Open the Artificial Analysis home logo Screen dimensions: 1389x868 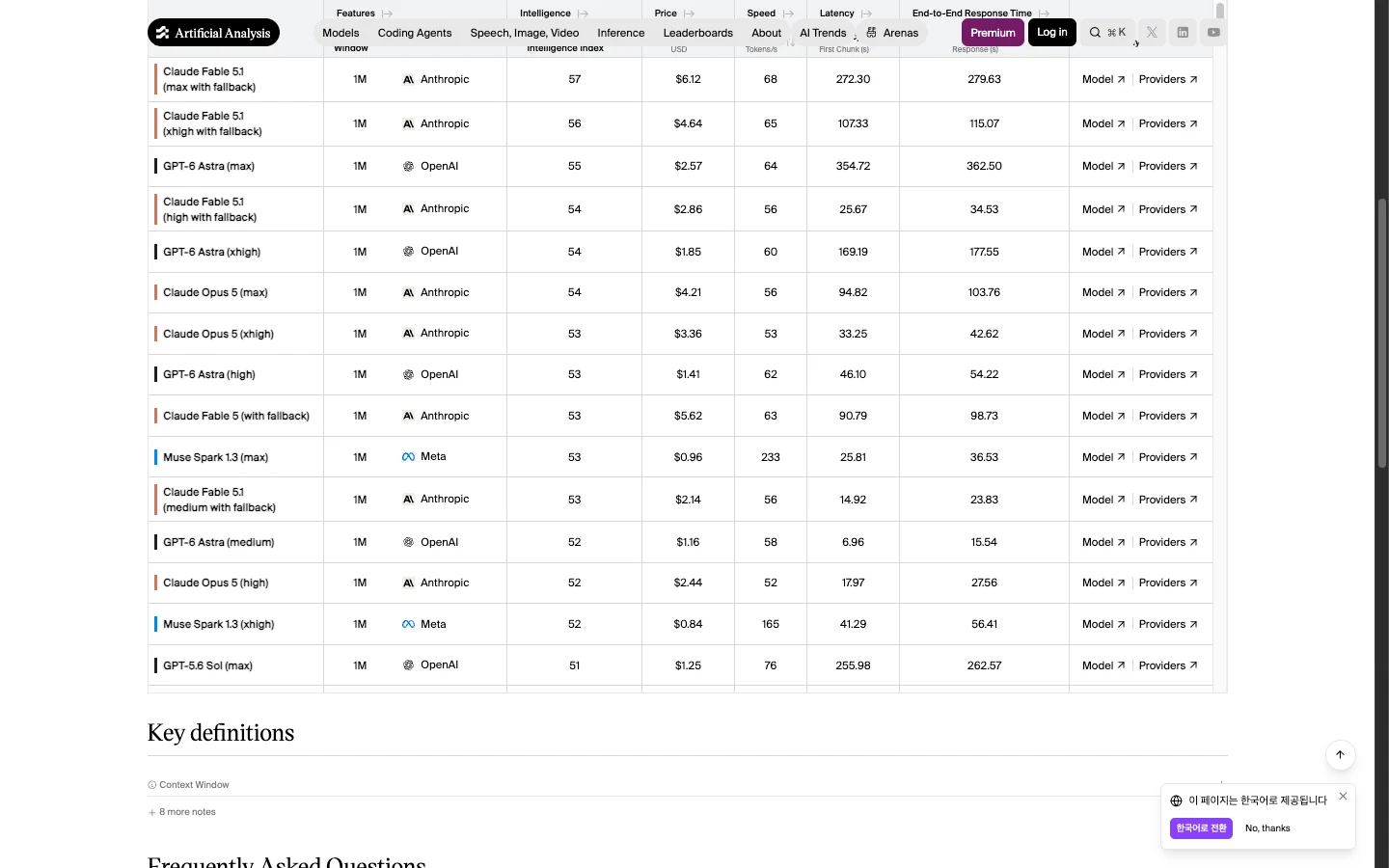coord(213,33)
